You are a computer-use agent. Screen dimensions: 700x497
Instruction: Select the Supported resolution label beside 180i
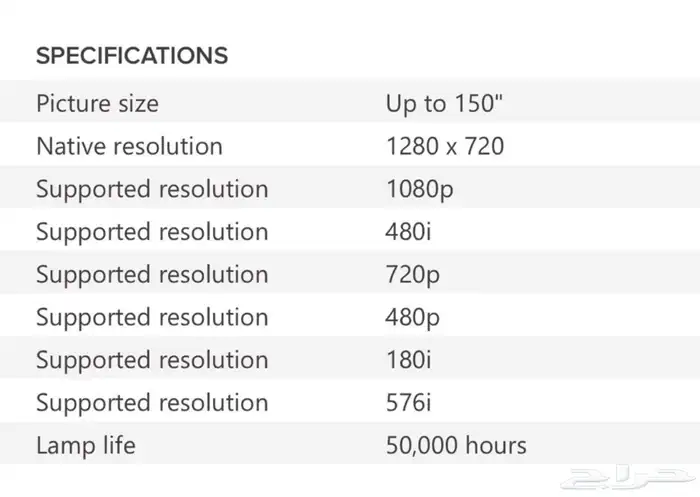(152, 360)
